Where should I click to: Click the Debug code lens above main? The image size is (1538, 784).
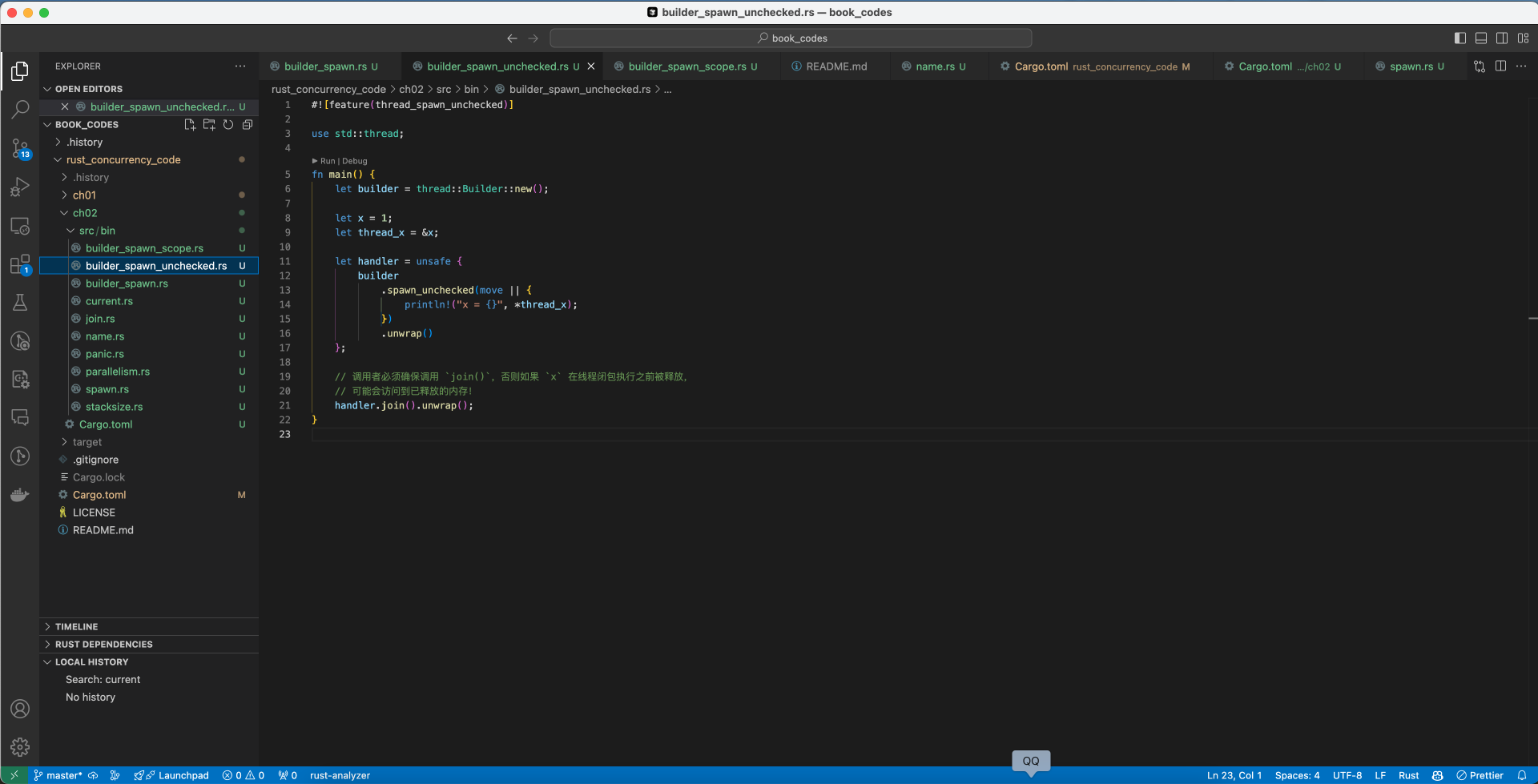(355, 161)
